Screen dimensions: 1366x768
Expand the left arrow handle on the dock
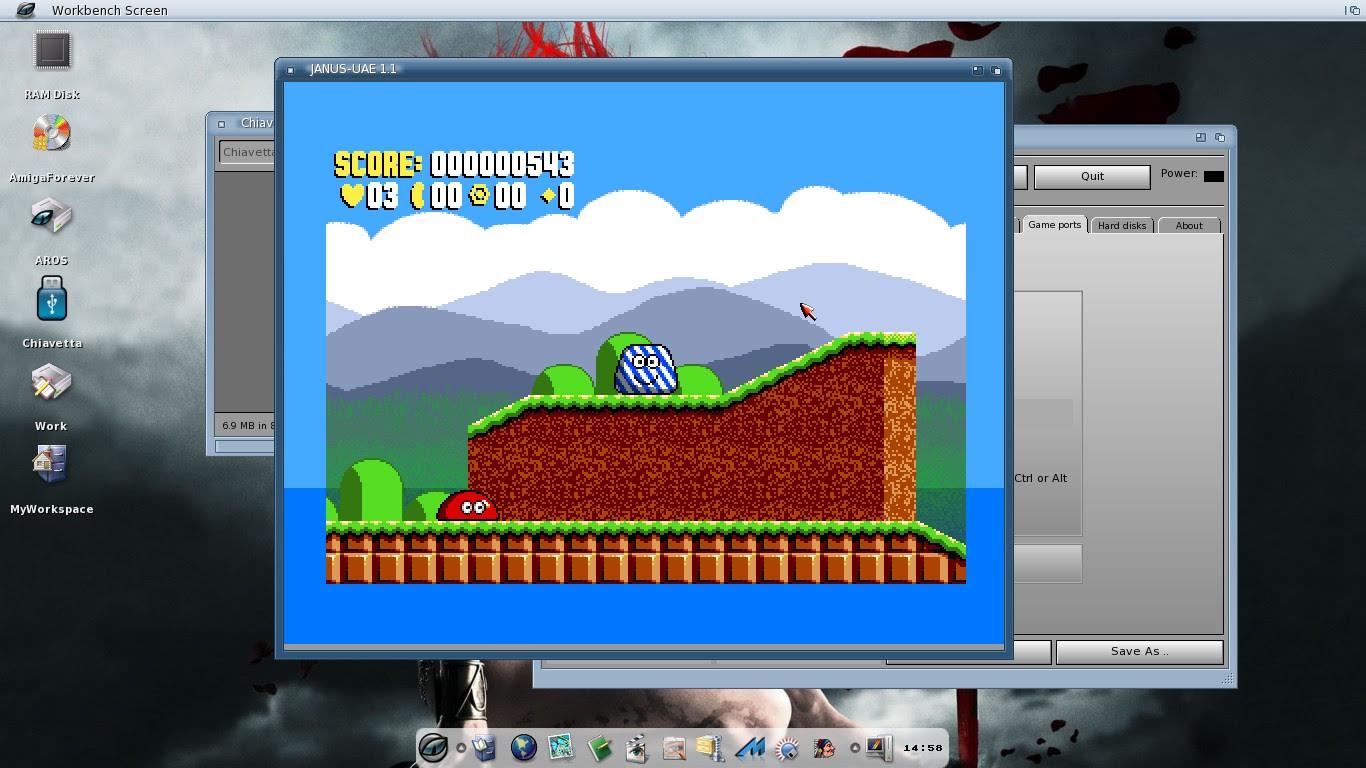(x=461, y=747)
